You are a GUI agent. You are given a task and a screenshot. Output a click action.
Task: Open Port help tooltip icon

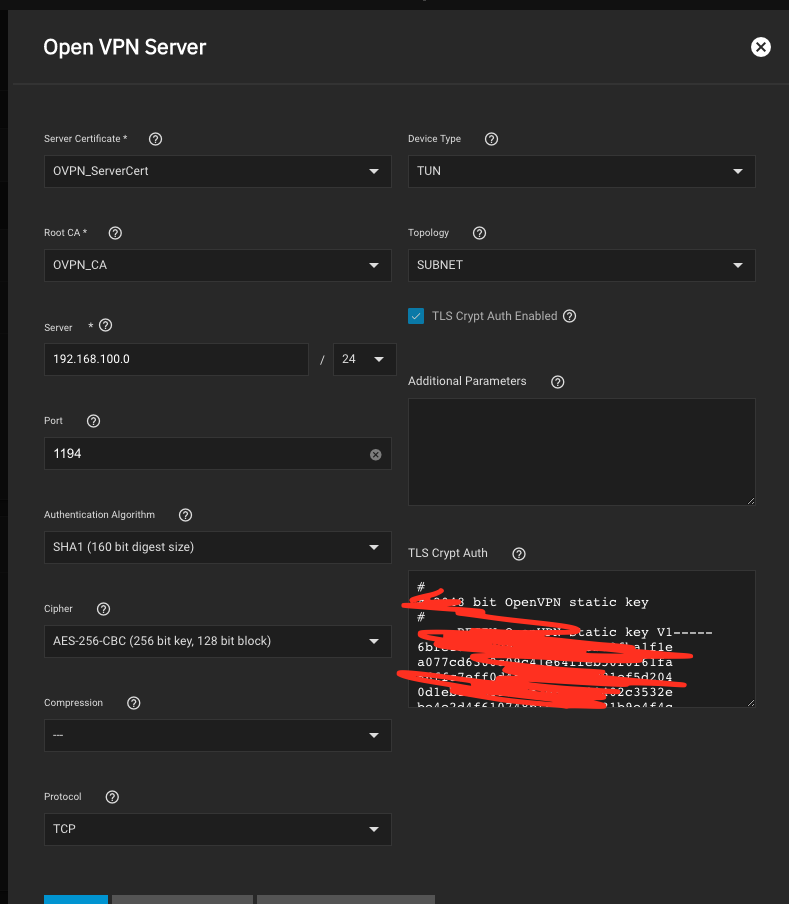[93, 421]
